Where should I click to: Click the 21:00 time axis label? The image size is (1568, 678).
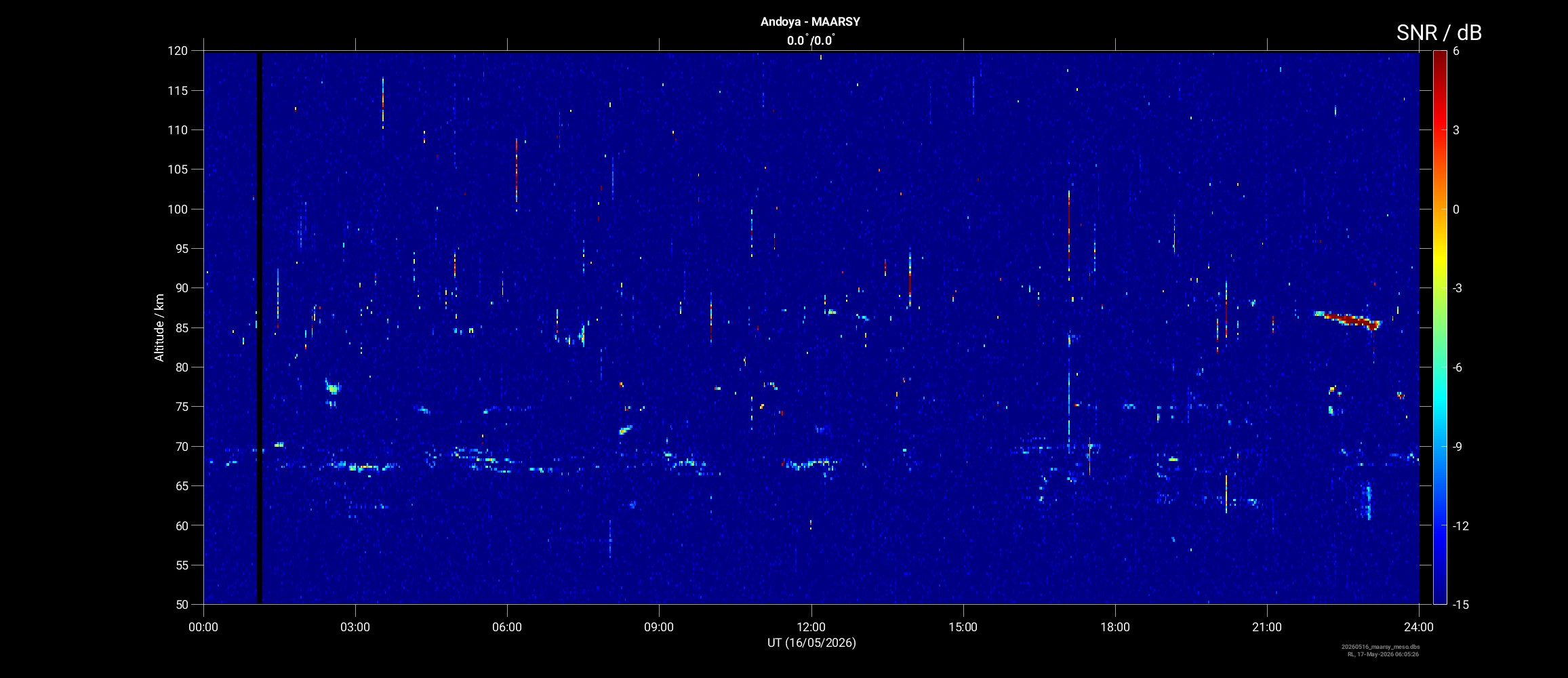tap(1266, 627)
